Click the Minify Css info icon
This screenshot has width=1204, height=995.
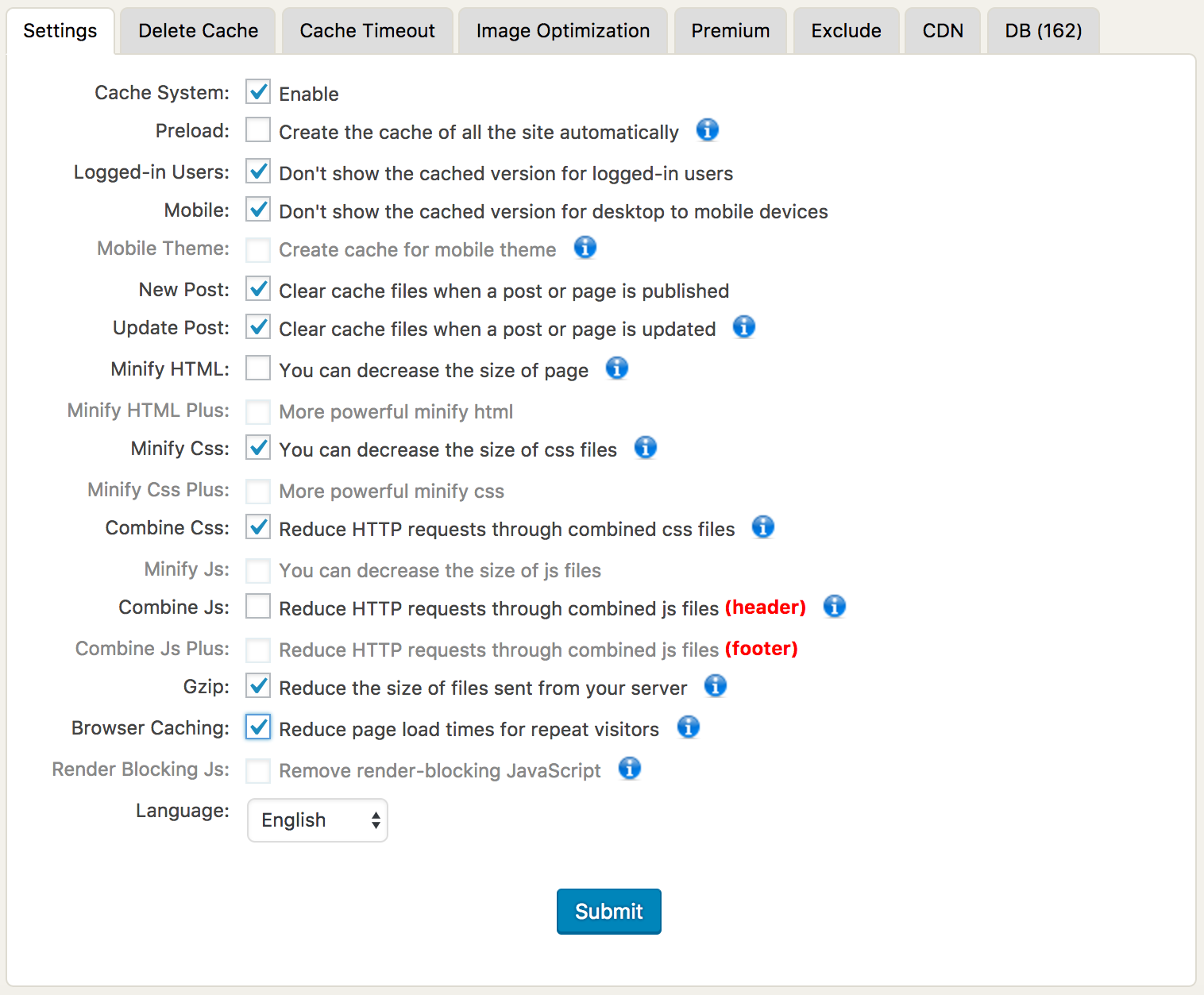coord(645,448)
